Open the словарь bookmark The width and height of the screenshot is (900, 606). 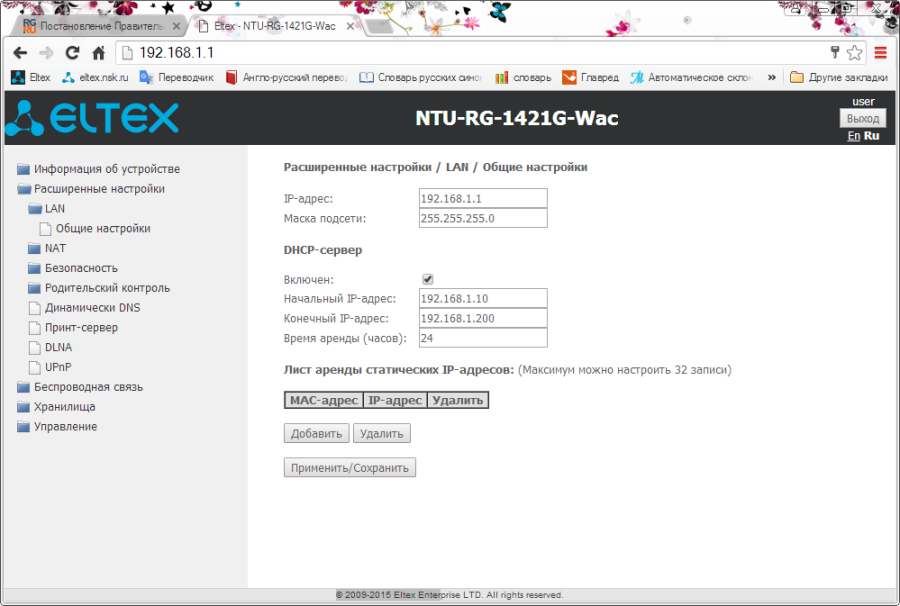tap(523, 77)
